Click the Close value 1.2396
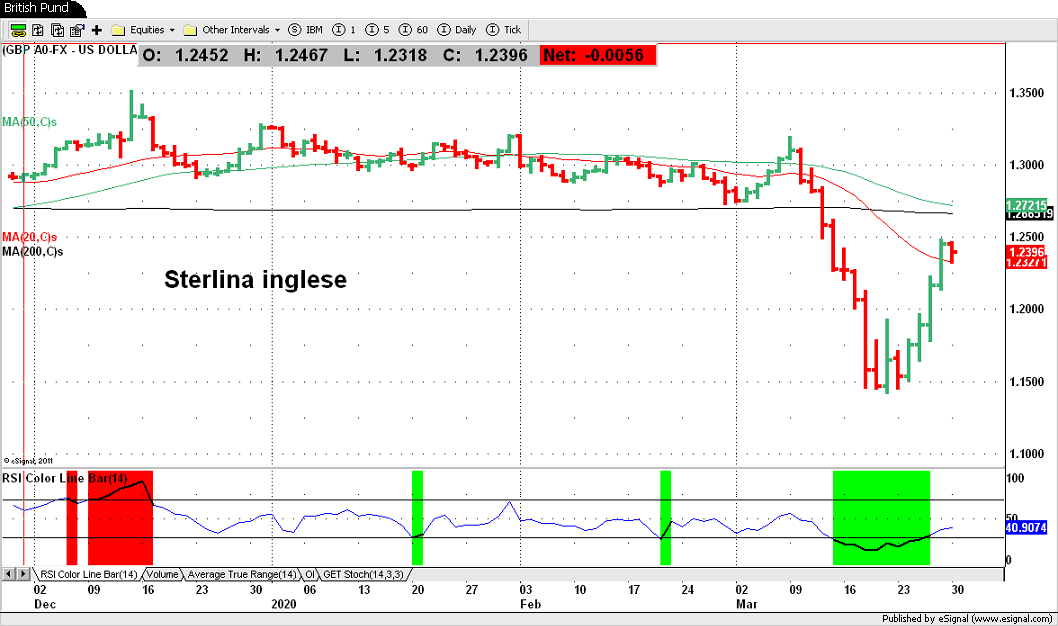Viewport: 1058px width, 626px height. coord(501,55)
